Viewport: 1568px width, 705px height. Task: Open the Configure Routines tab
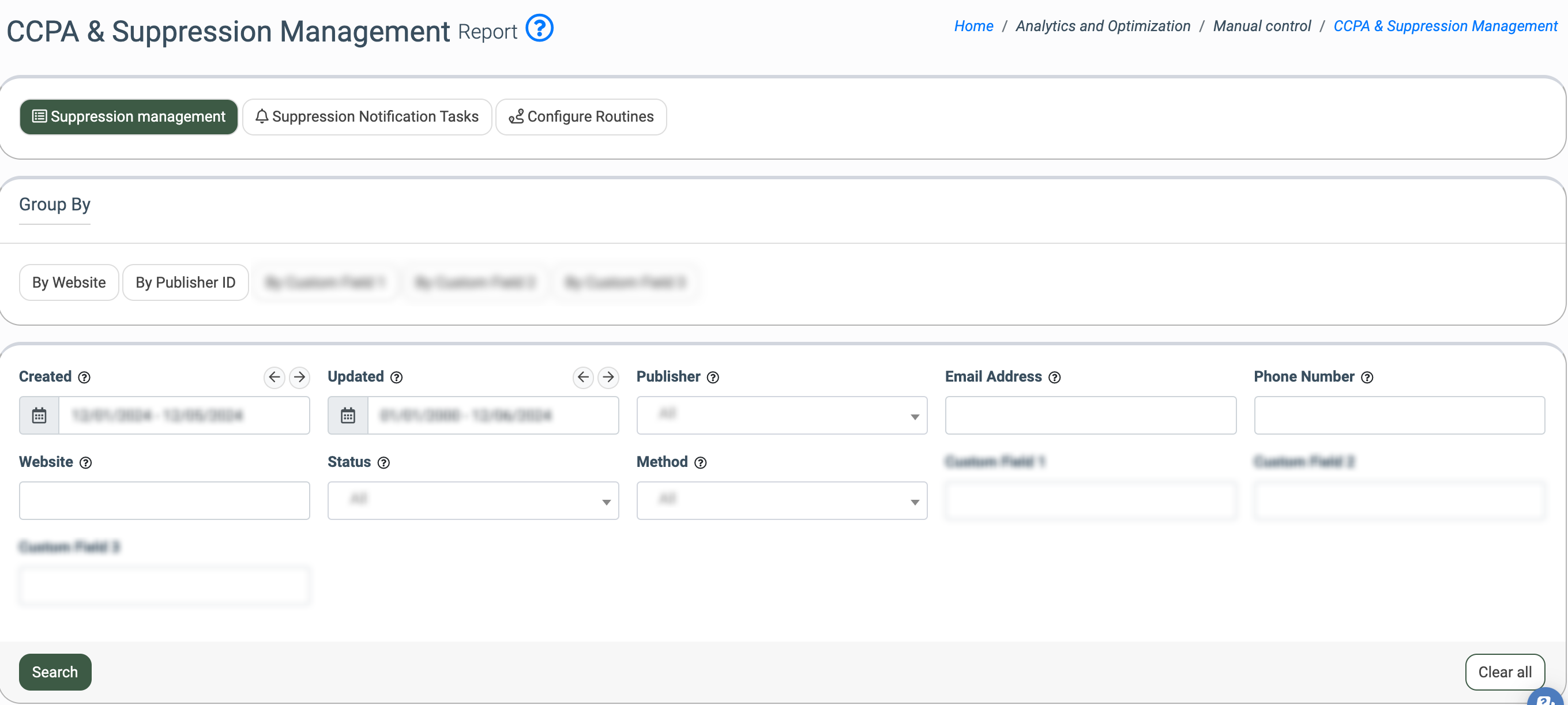[581, 117]
